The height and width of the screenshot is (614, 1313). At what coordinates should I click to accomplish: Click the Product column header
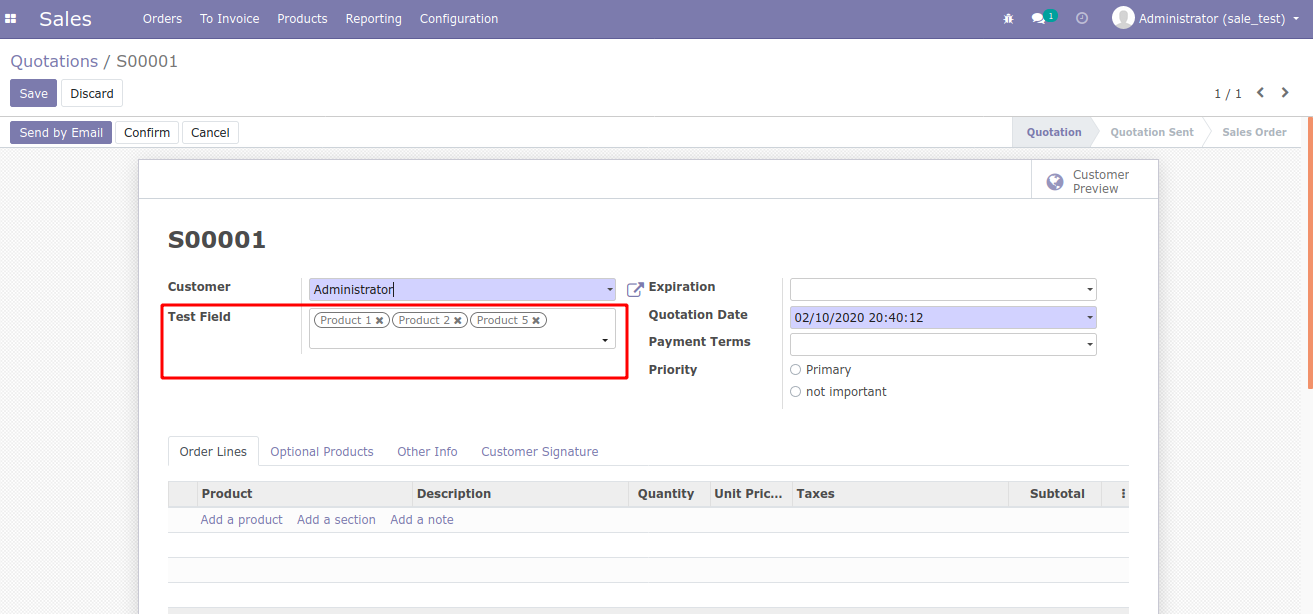[x=305, y=494]
